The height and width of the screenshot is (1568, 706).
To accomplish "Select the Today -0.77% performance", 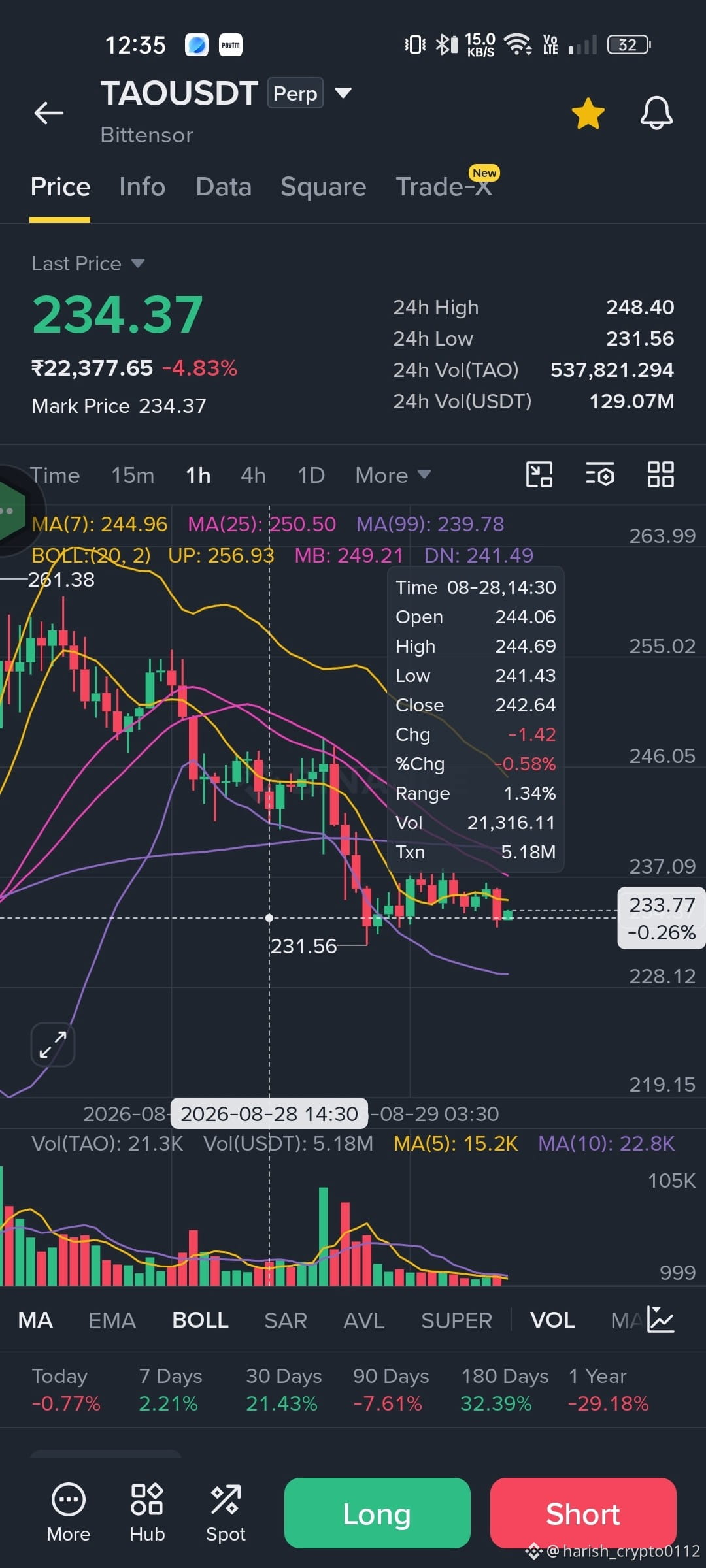I will pos(66,1389).
